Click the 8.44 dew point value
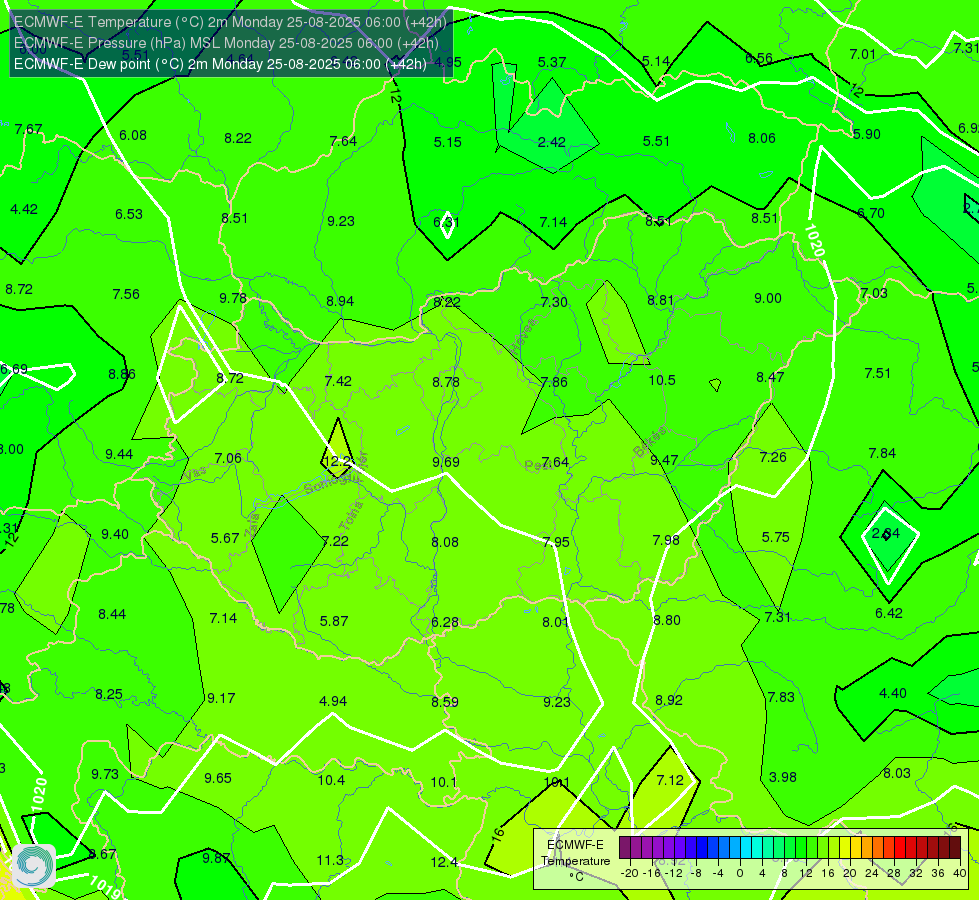The image size is (979, 900). pos(112,614)
